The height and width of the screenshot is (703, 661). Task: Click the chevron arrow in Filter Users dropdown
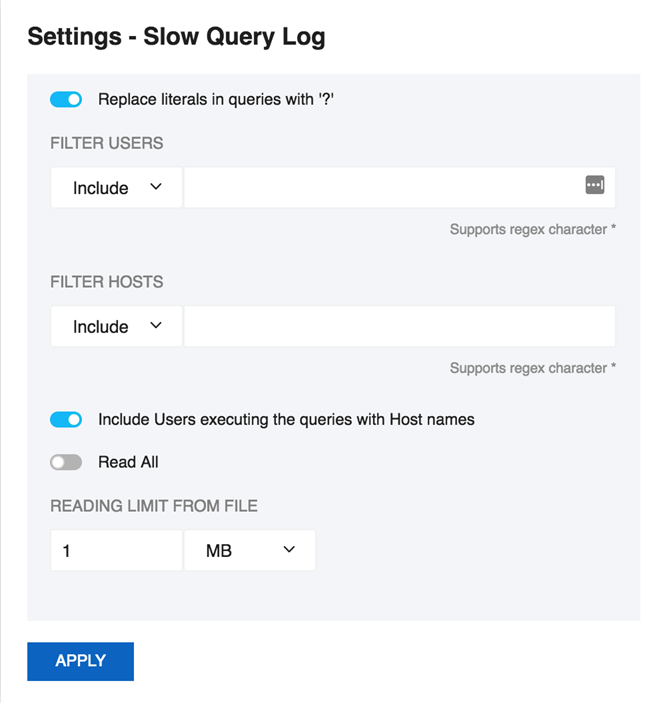point(156,187)
